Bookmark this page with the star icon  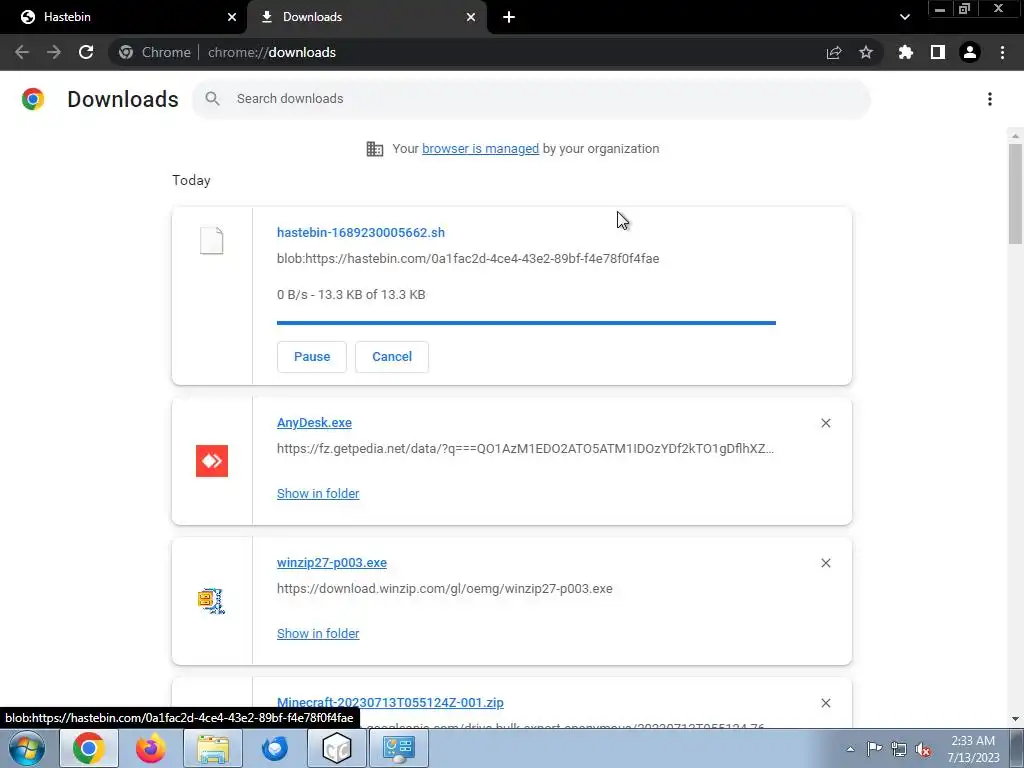pos(866,52)
